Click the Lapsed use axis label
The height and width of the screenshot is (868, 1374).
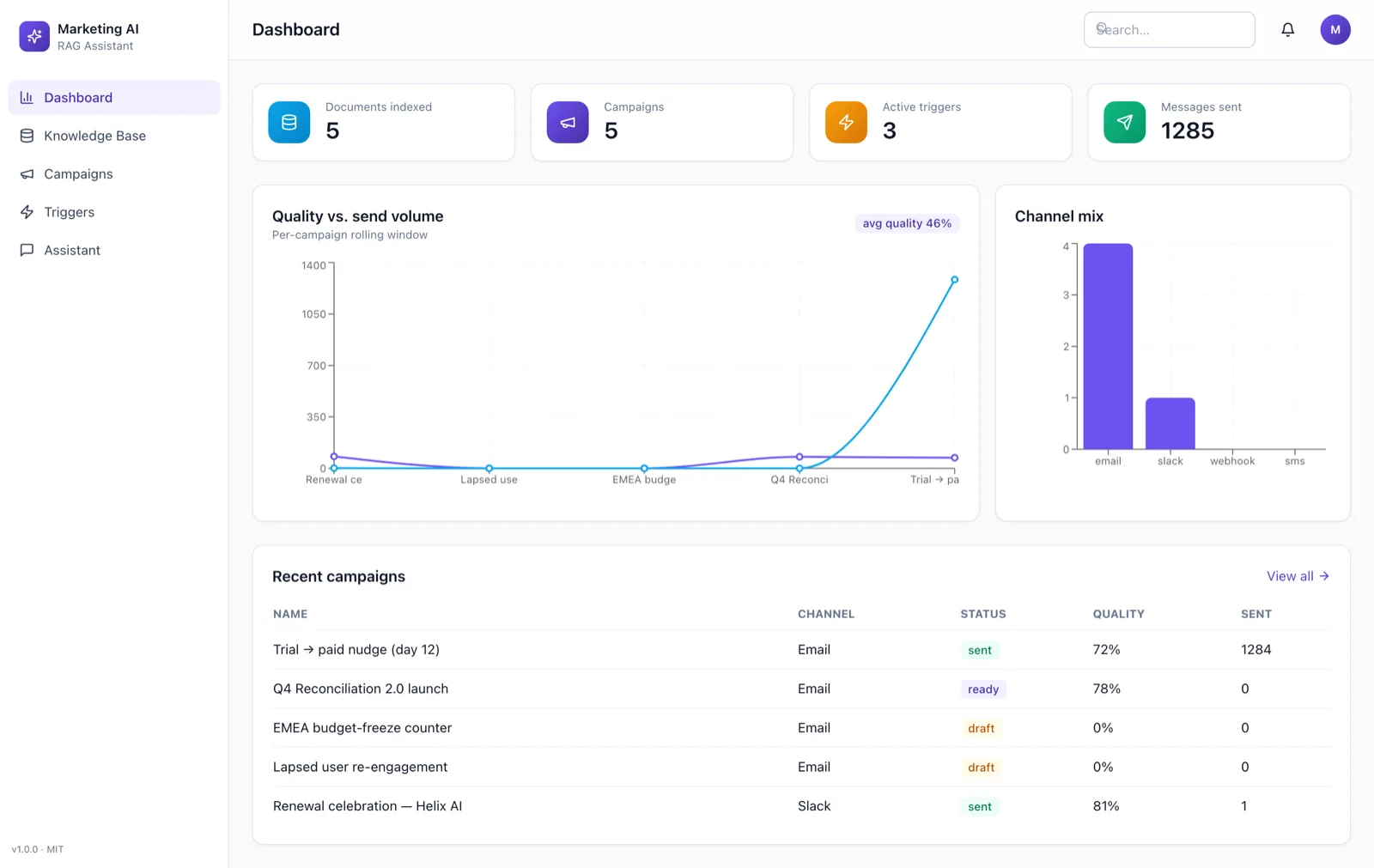tap(489, 480)
